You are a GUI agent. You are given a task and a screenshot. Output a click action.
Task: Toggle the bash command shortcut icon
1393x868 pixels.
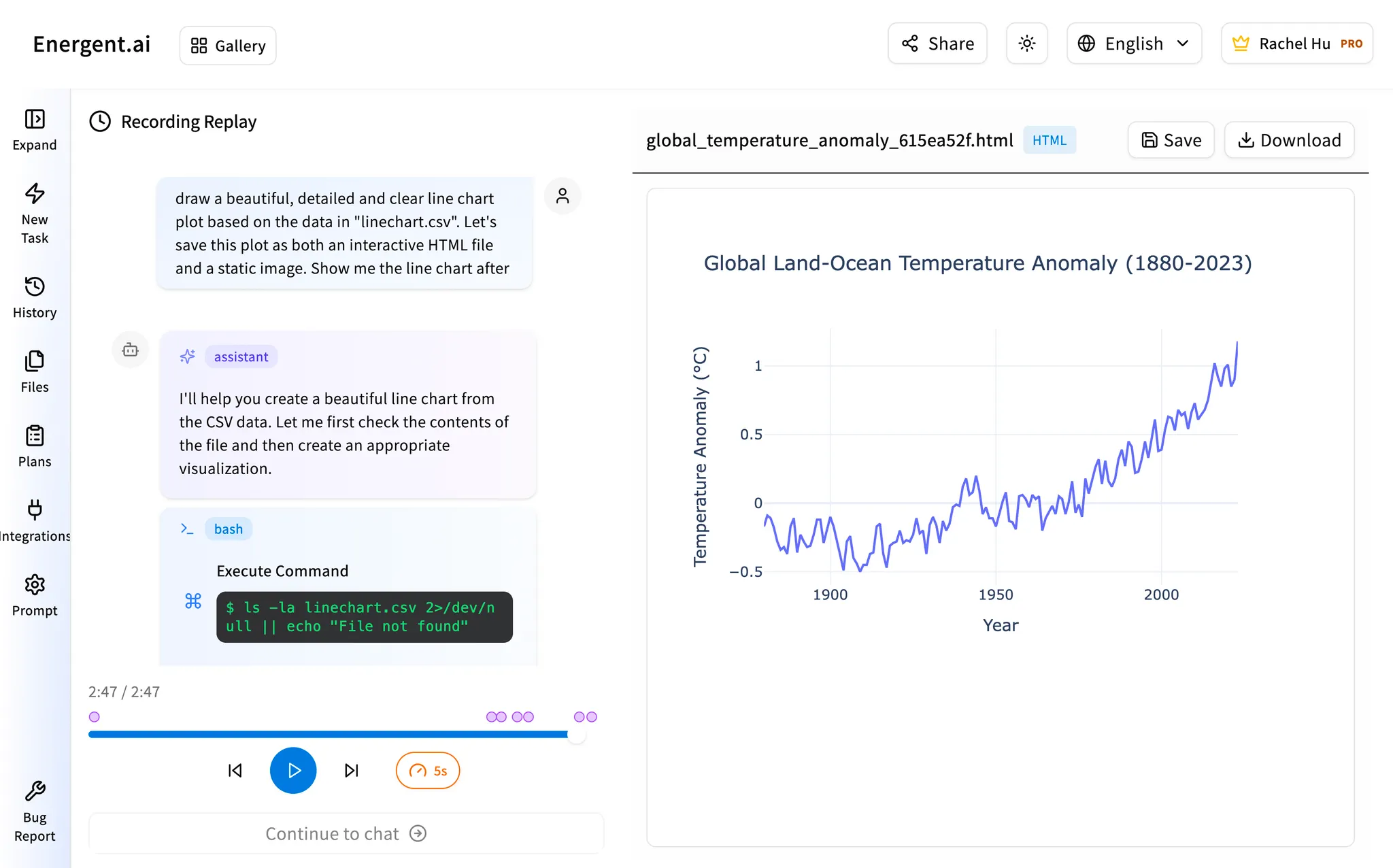192,601
